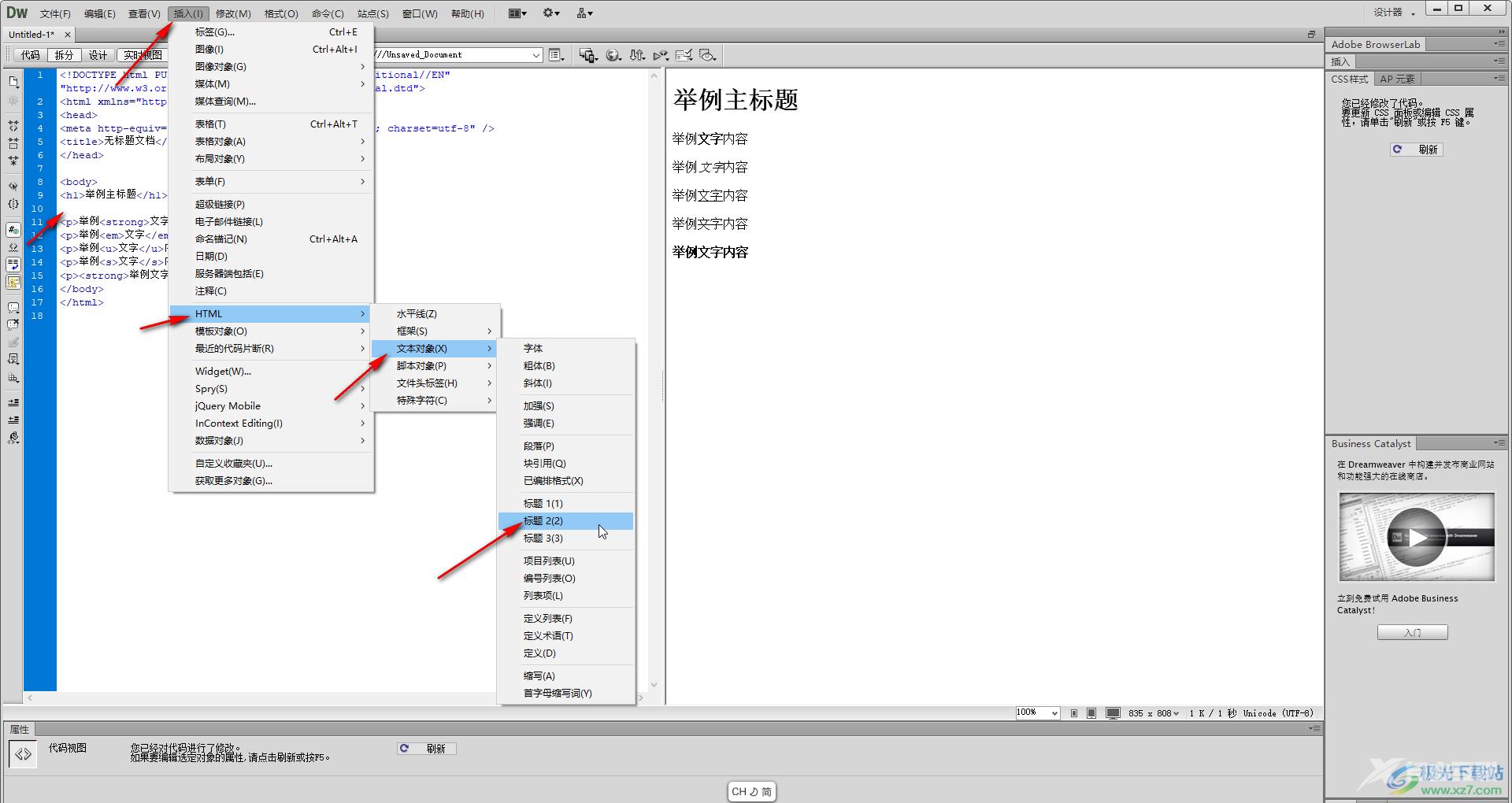
Task: Click the check browser compatibility icon
Action: coord(684,55)
